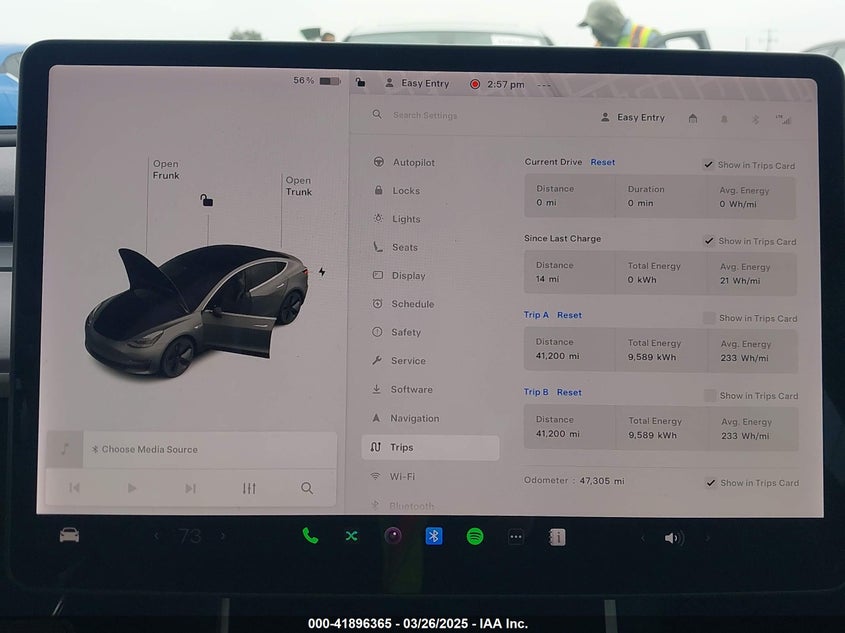Screen dimensions: 845x633
Task: Open the owner's manual info icon
Action: click(x=557, y=537)
